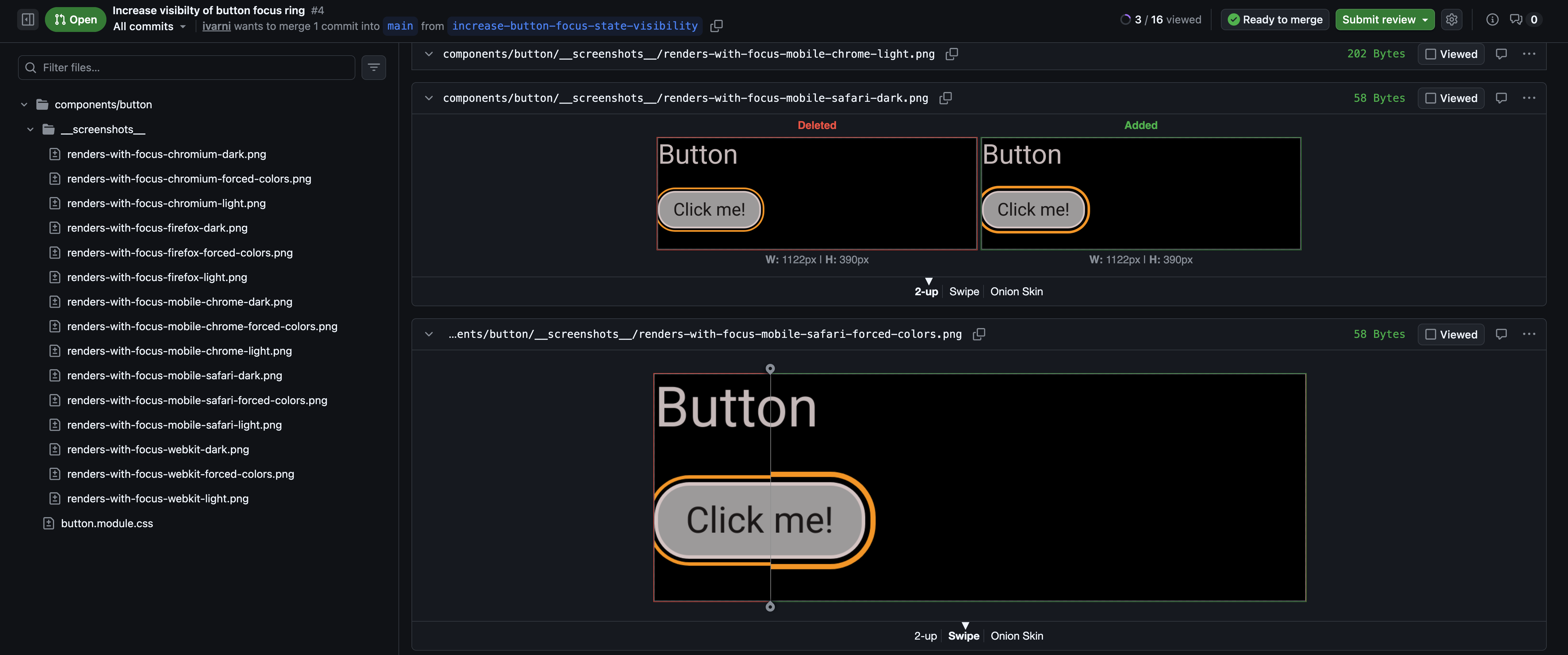Grab swipe slider bottom handle
Image resolution: width=1568 pixels, height=655 pixels.
770,607
